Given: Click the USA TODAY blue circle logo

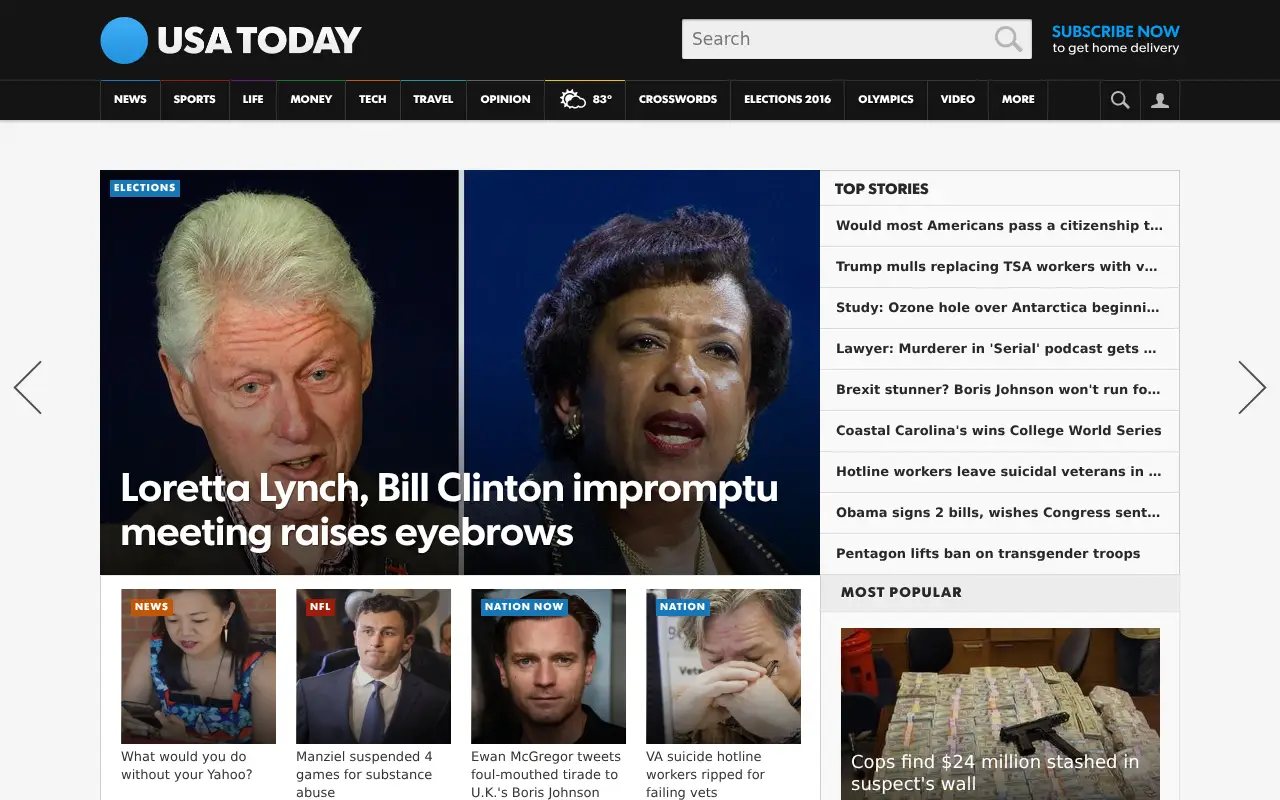Looking at the screenshot, I should click(x=124, y=40).
